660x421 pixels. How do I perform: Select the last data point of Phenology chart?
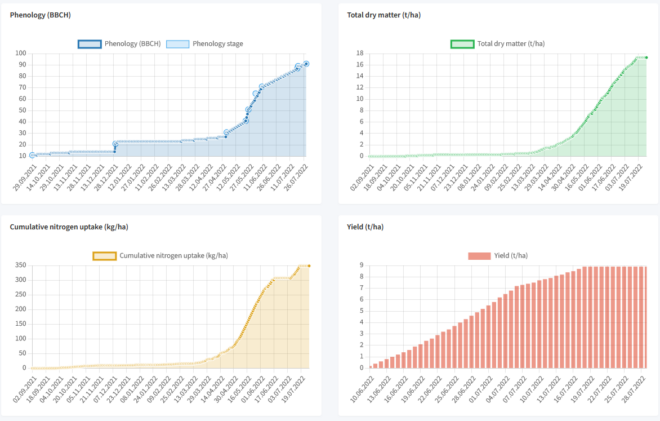(x=306, y=64)
